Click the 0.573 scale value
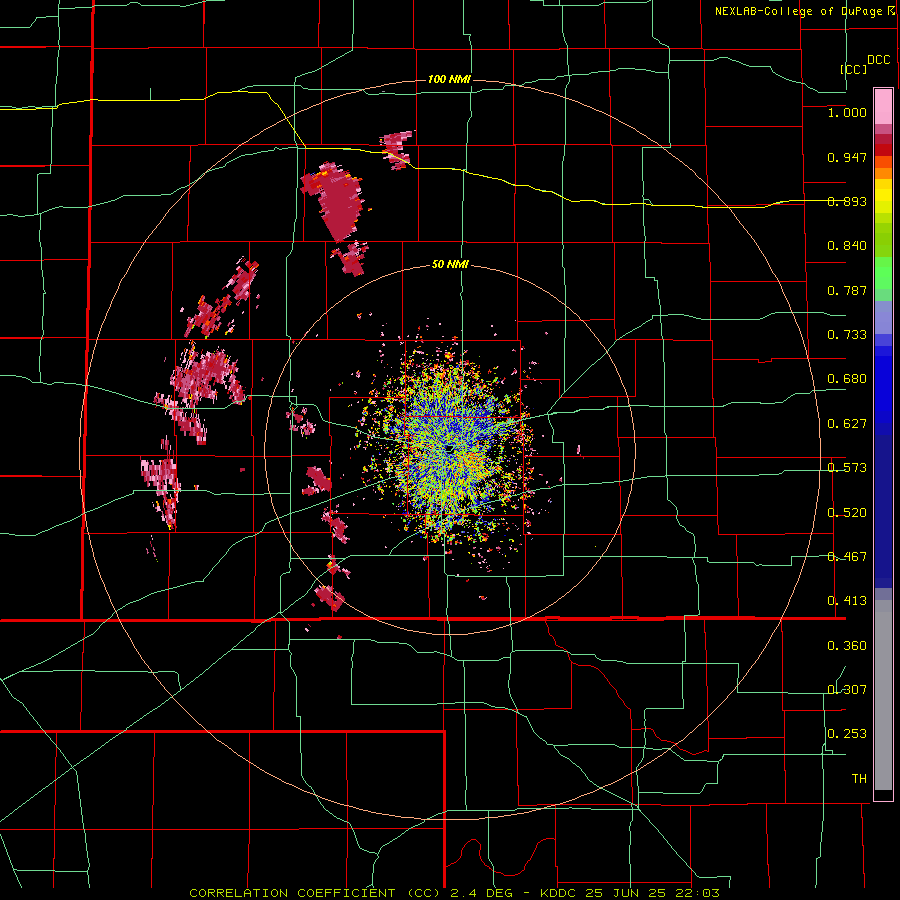This screenshot has height=900, width=900. [x=847, y=468]
